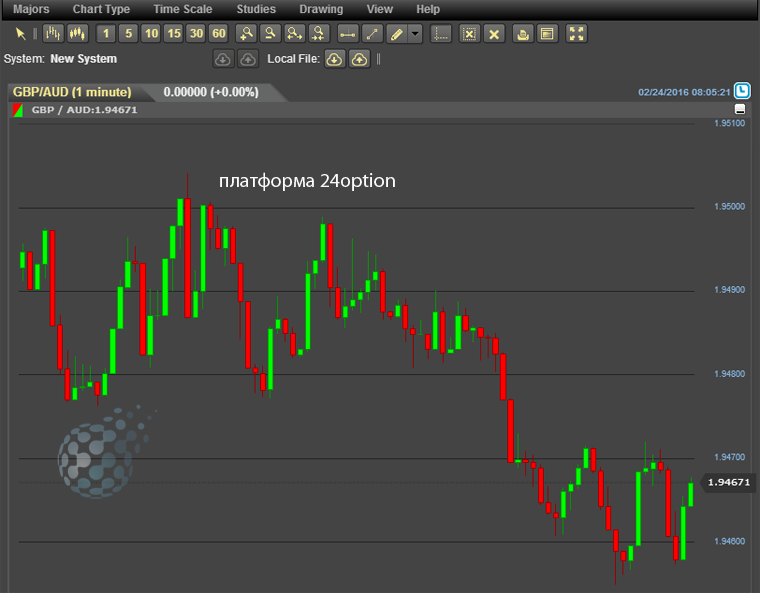Viewport: 760px width, 593px height.
Task: Click the GBP / AUD:1.94671 legend label
Action: point(84,110)
